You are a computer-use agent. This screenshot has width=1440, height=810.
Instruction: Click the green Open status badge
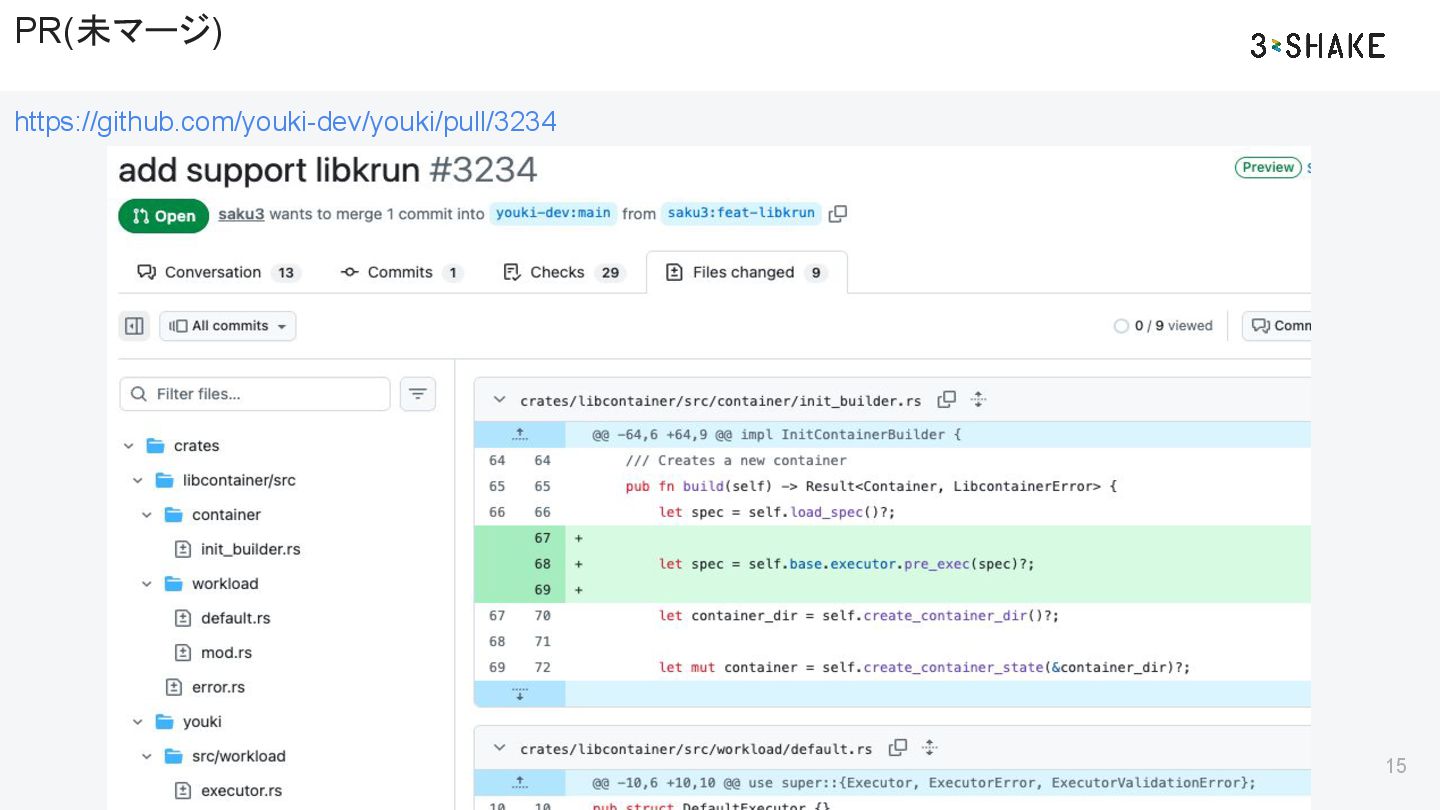[163, 216]
